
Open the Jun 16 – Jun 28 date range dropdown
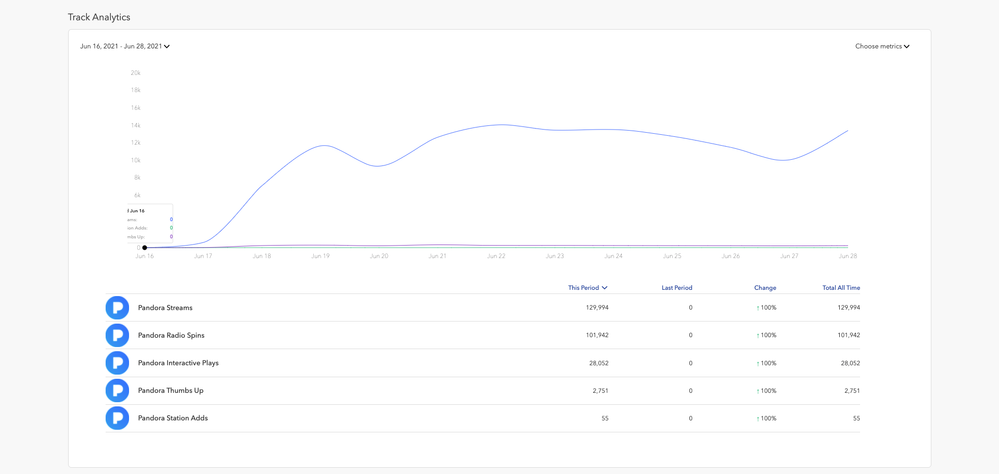(125, 46)
